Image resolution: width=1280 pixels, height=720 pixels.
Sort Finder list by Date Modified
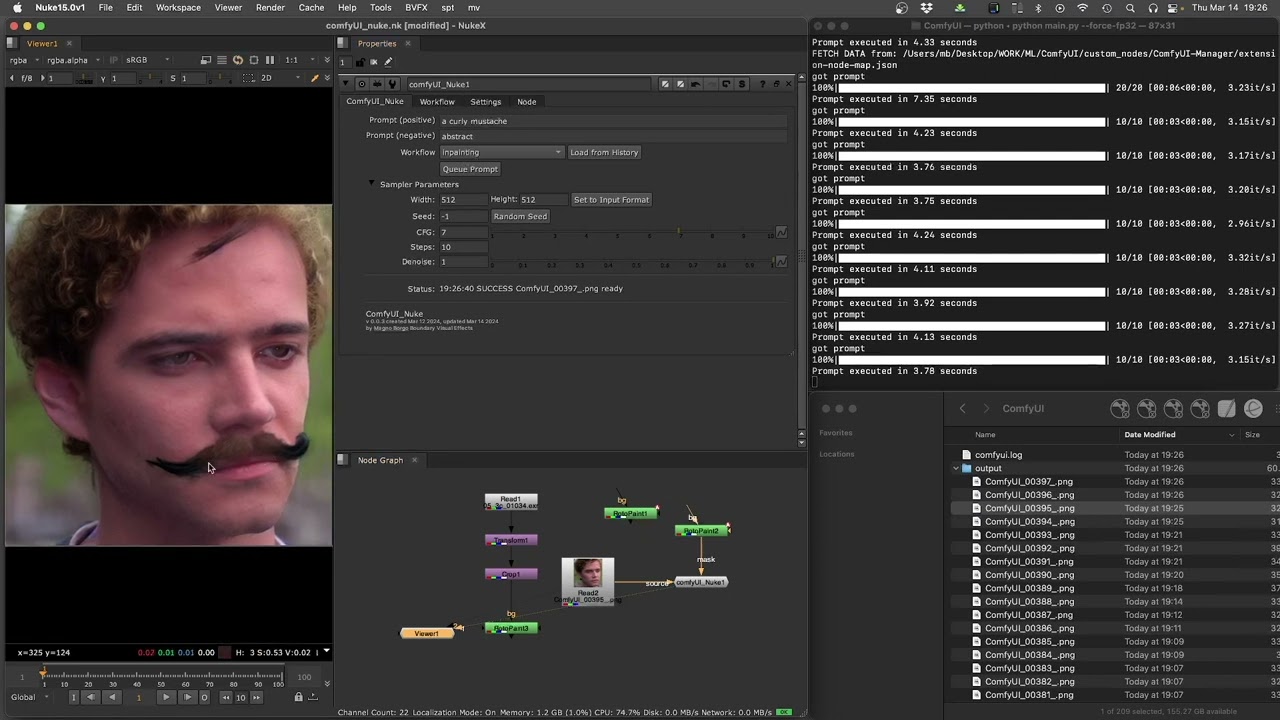point(1150,435)
